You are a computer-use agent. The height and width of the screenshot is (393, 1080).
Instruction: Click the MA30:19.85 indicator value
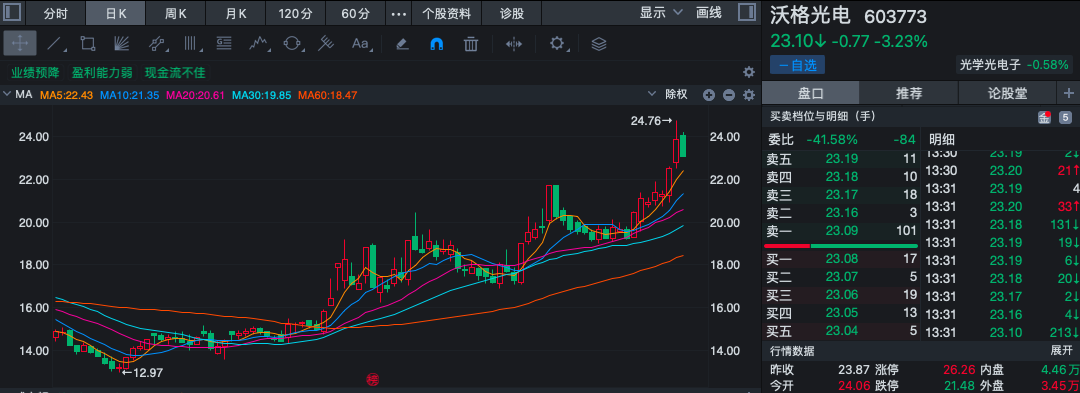coord(262,95)
